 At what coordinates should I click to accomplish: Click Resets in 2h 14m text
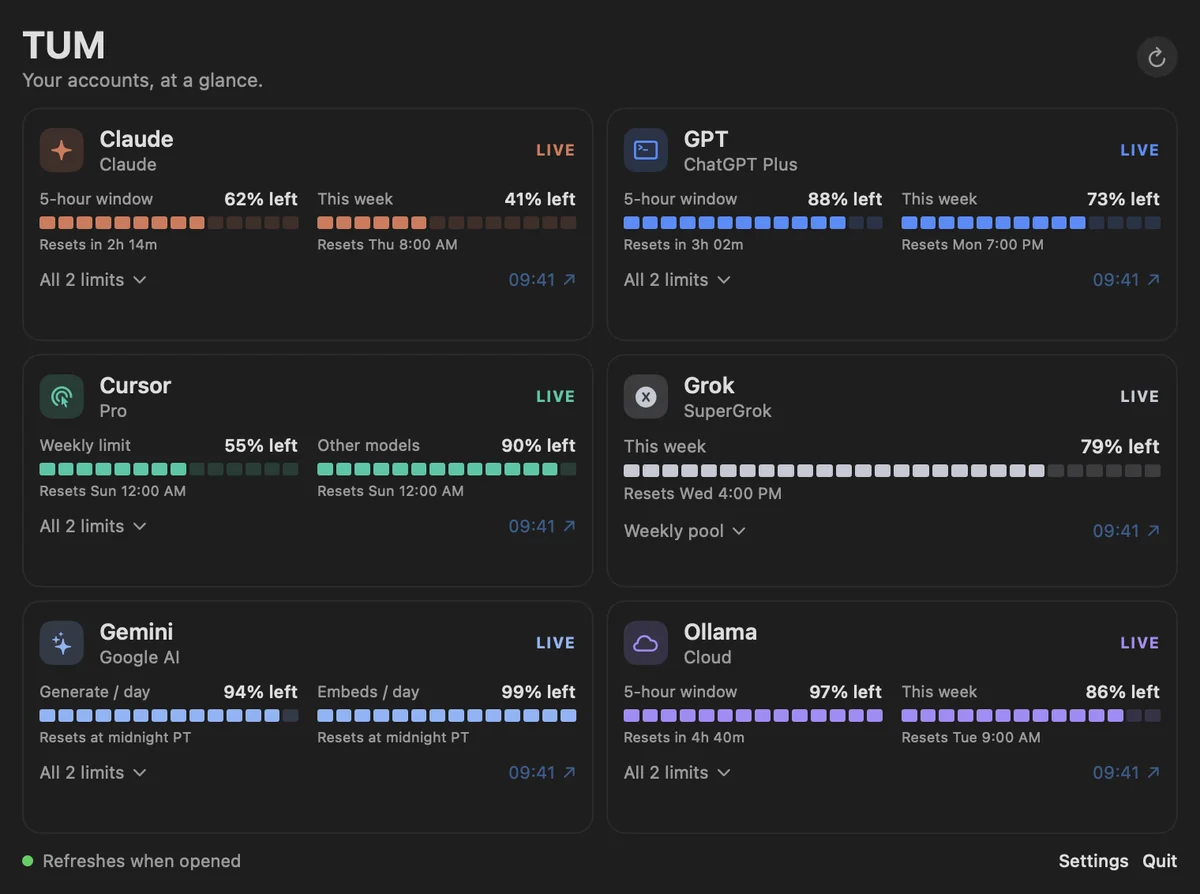(x=98, y=244)
